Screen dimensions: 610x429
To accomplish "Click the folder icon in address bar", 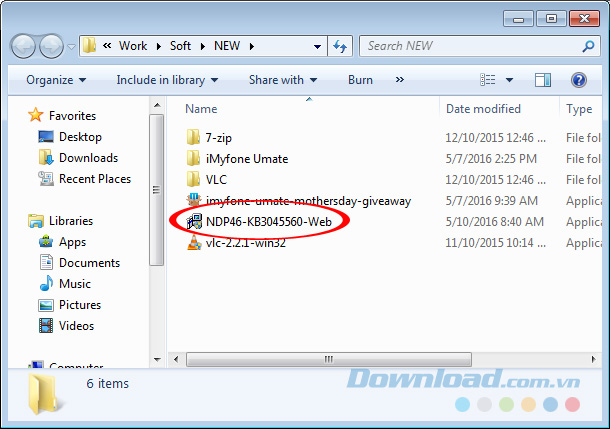I will coord(89,46).
